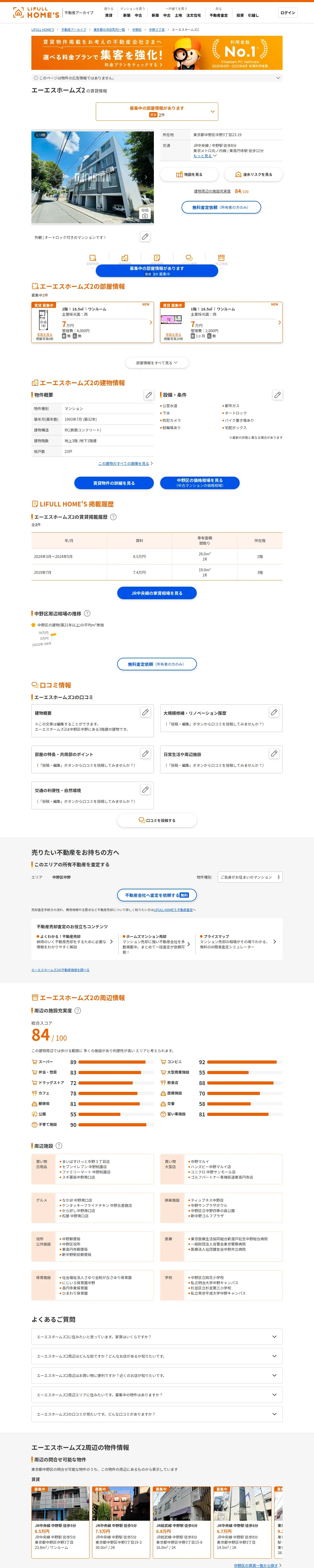The height and width of the screenshot is (1568, 314).
Task: Expand もっと見る under 交通
Action: (205, 156)
